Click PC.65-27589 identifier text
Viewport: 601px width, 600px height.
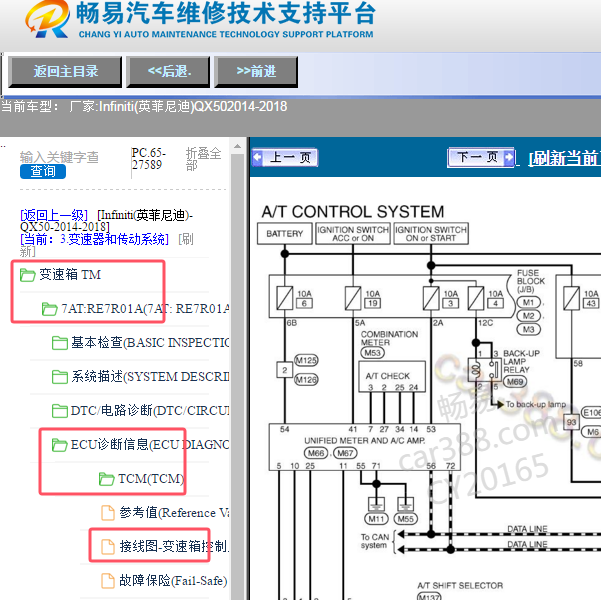tap(148, 159)
